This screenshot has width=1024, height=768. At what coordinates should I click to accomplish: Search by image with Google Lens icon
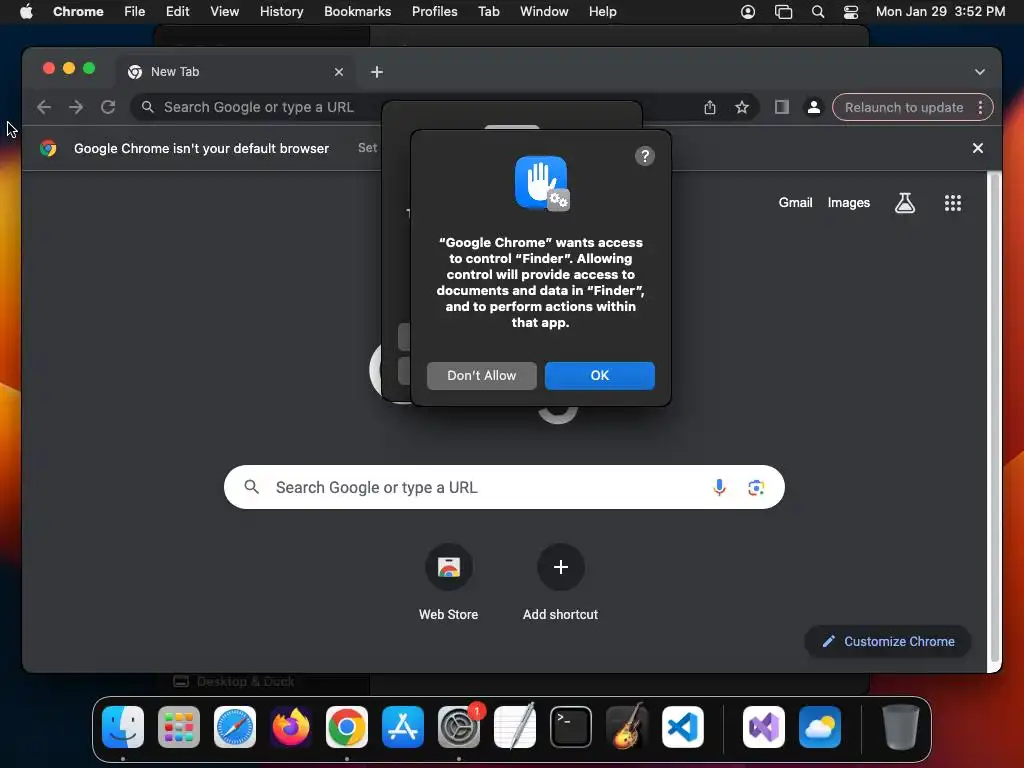[x=756, y=487]
